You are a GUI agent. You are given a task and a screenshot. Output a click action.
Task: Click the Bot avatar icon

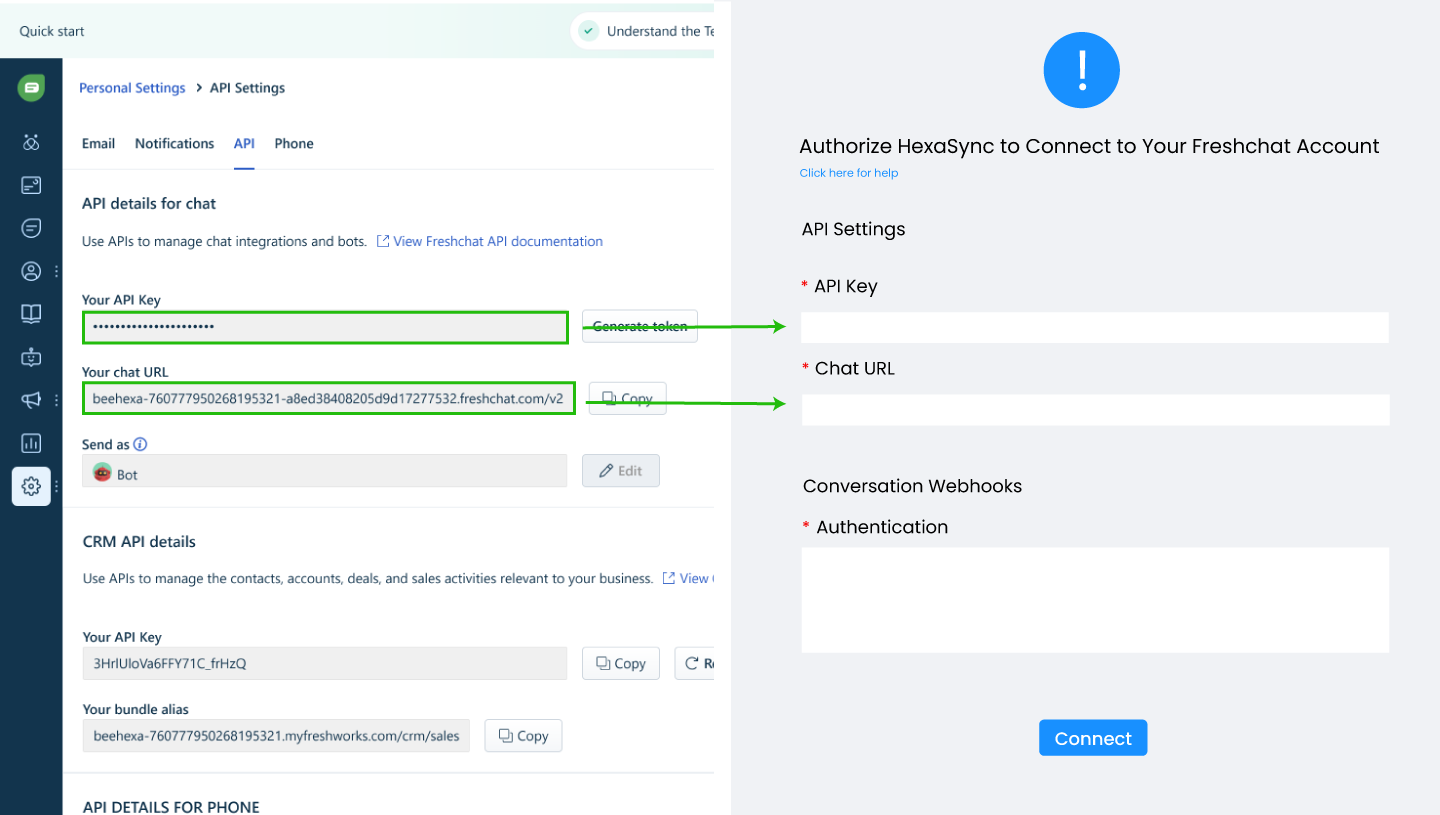(102, 473)
